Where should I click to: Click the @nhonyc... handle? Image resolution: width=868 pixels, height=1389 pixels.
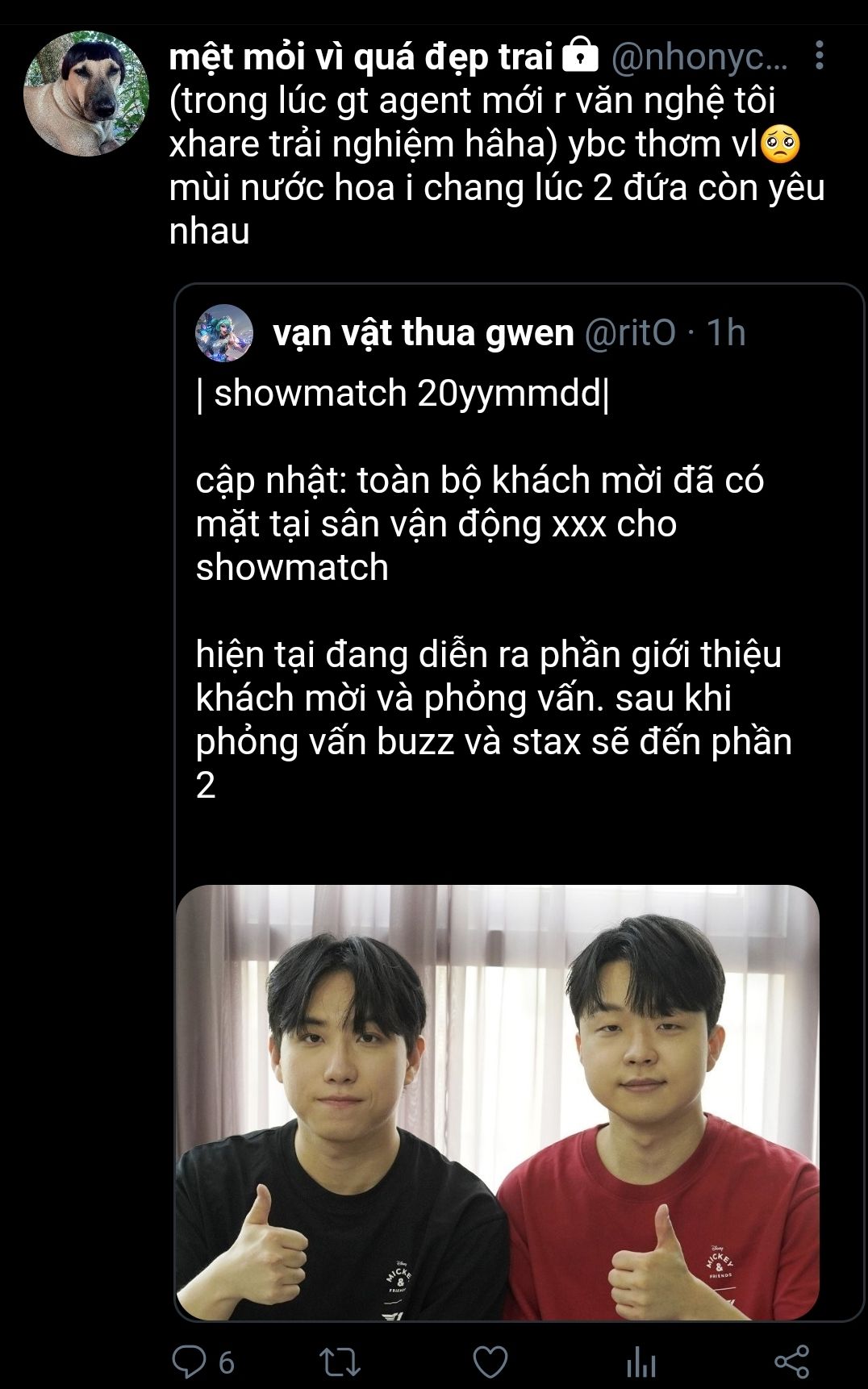[x=699, y=56]
